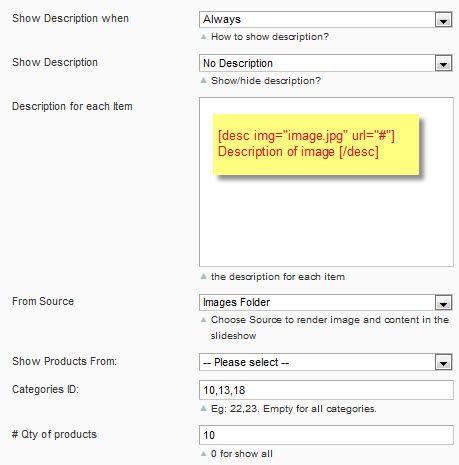Image resolution: width=459 pixels, height=465 pixels.
Task: Click the 'Description for each Item' label
Action: point(72,106)
